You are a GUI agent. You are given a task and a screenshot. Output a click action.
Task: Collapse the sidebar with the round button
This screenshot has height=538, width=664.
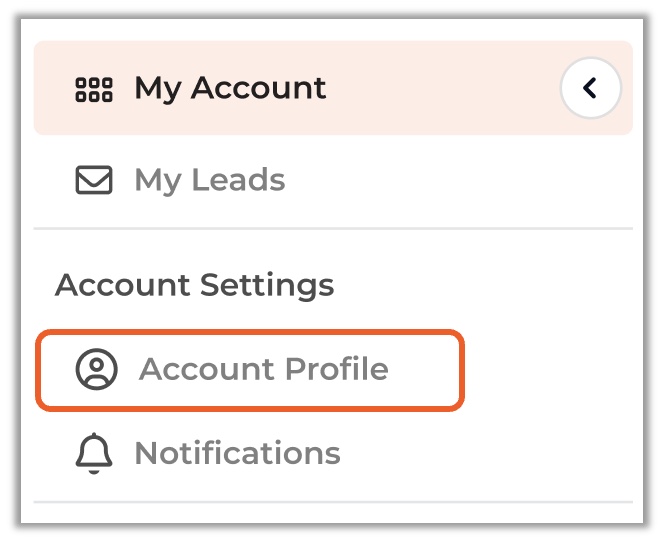590,89
